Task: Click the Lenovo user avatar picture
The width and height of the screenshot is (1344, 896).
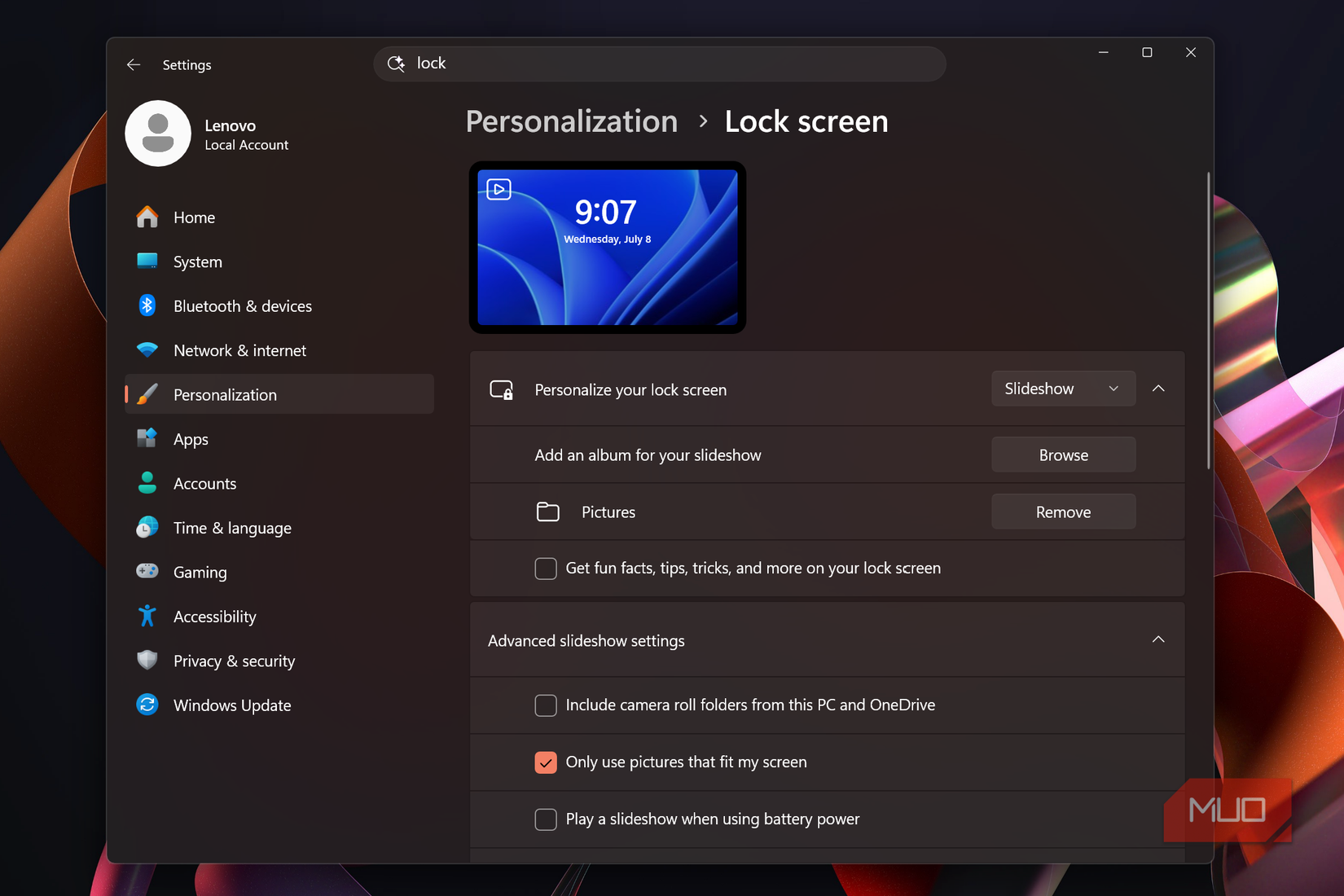Action: click(x=158, y=134)
